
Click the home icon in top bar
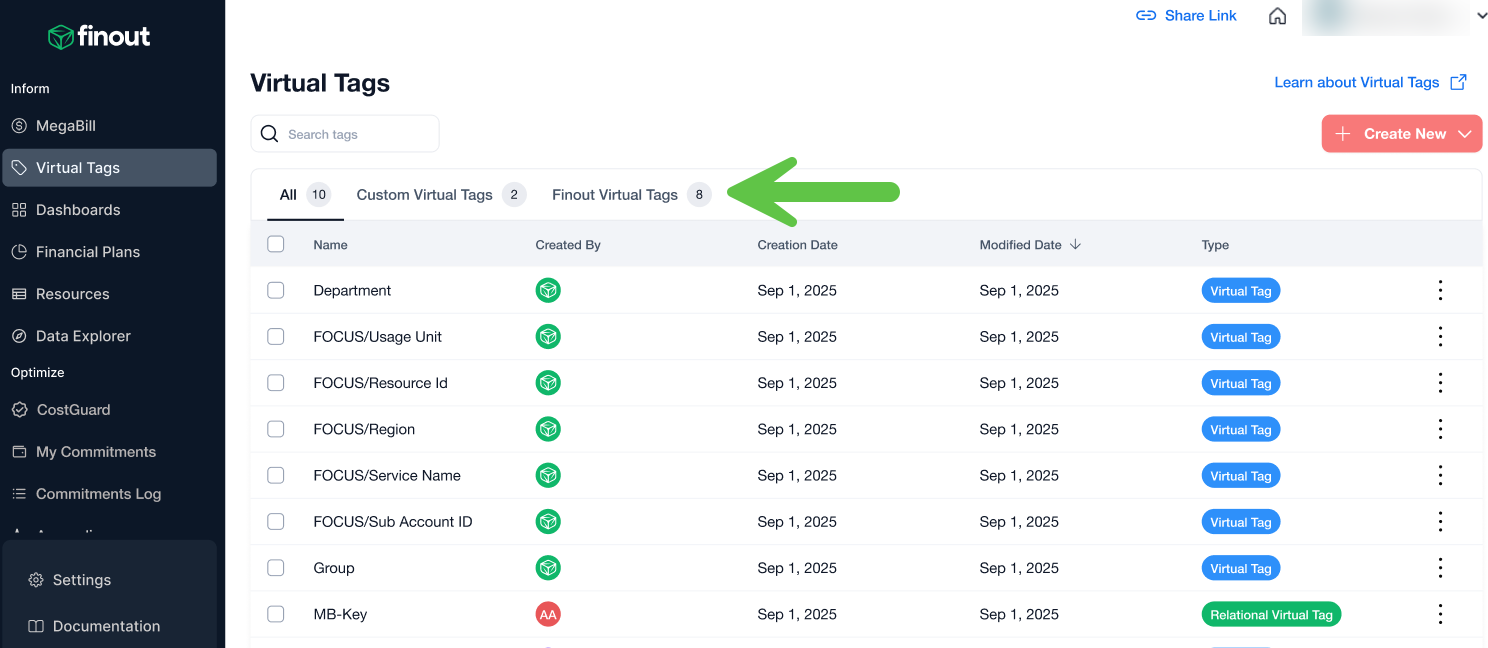(x=1277, y=16)
